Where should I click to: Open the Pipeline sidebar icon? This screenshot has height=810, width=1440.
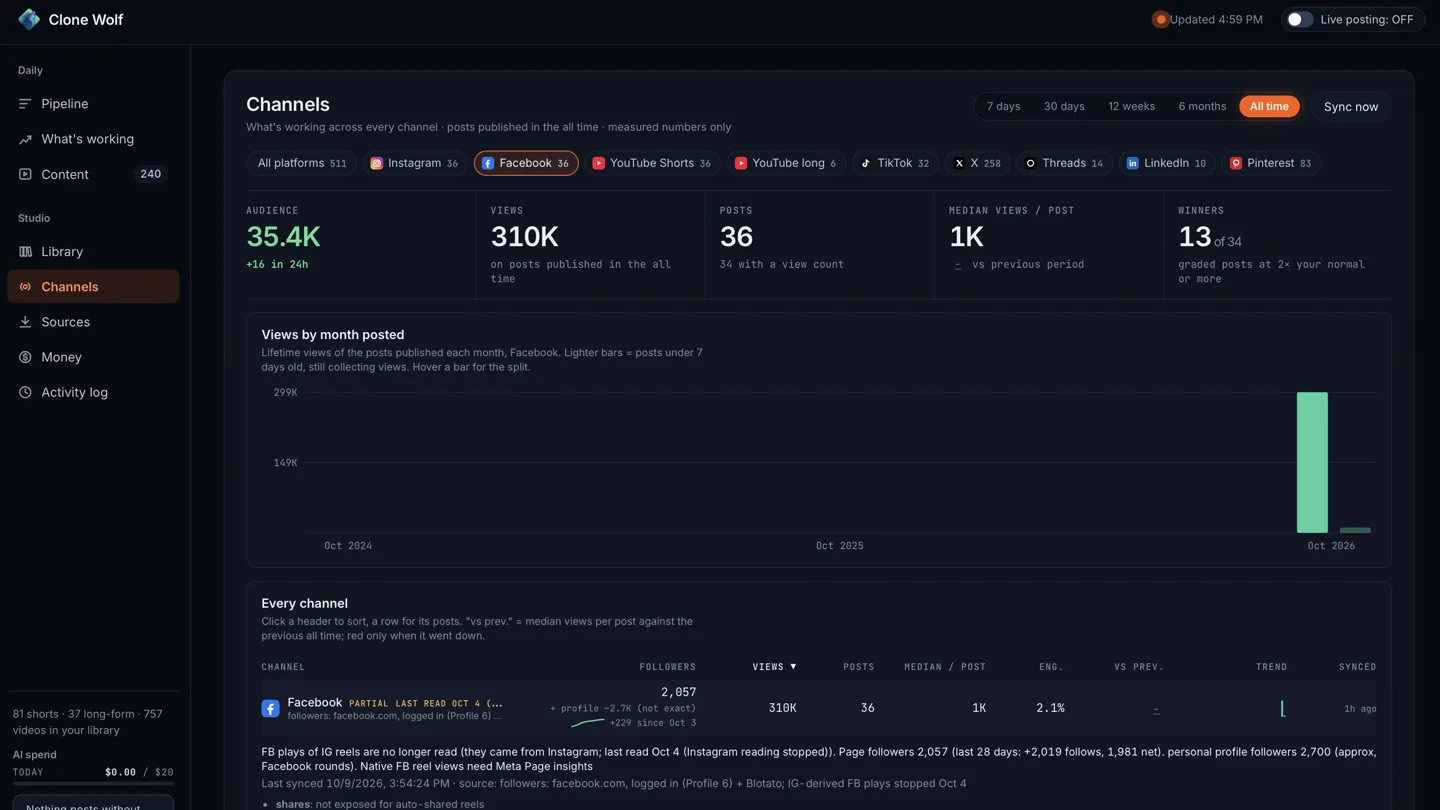tap(25, 104)
